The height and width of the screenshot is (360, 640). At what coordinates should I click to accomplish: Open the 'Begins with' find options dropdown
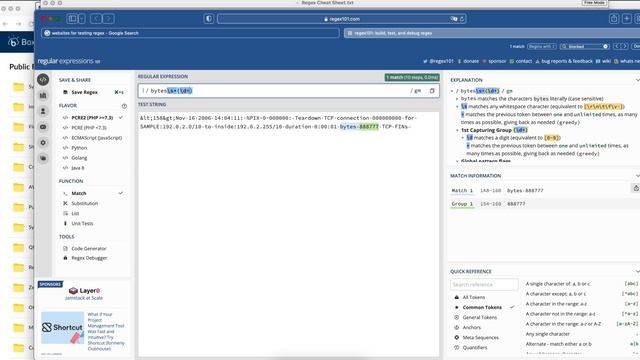(x=542, y=47)
